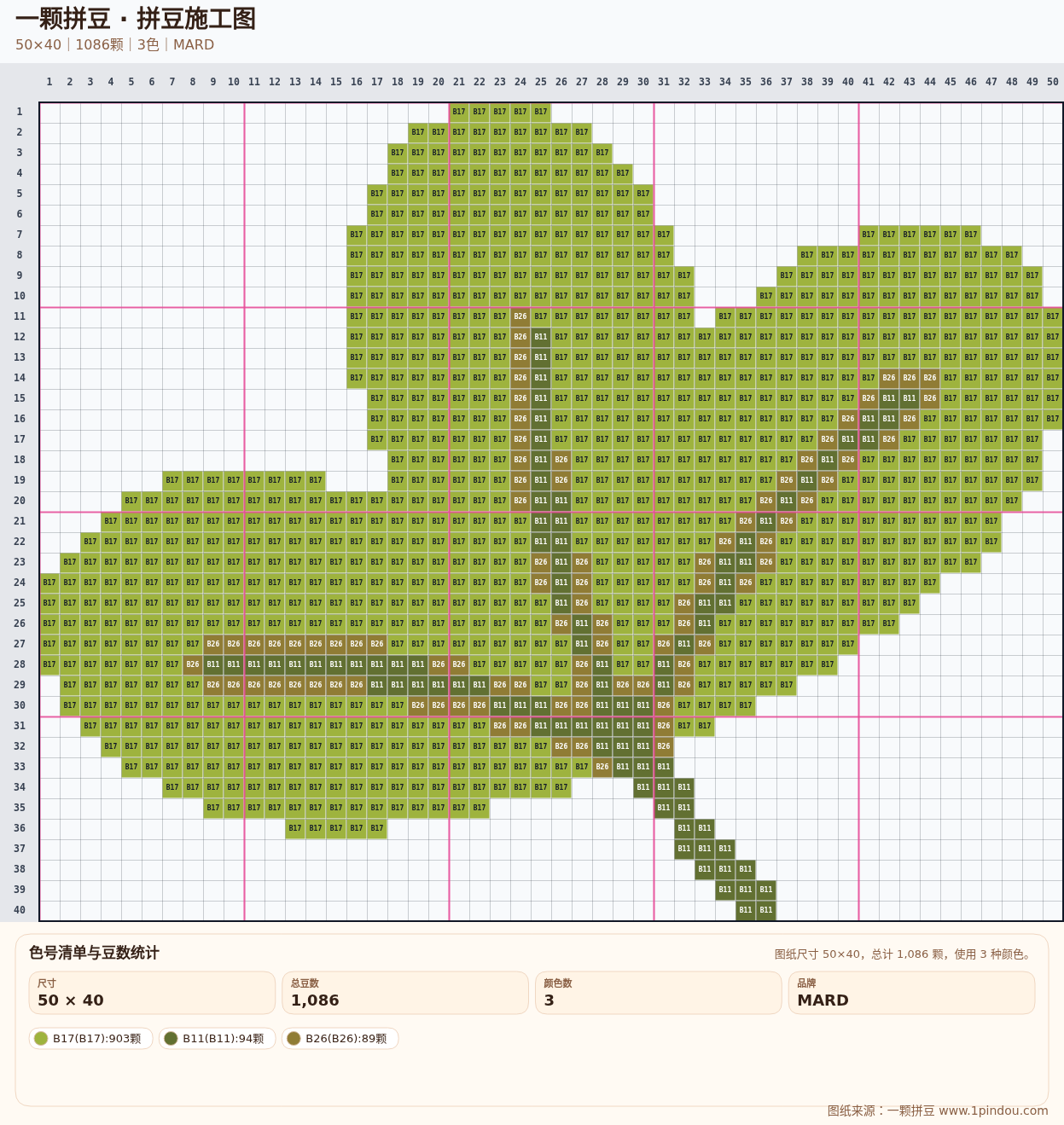Click the subtitle 50×40｜1086颗｜3色｜MARD
This screenshot has height=1125, width=1064.
(114, 44)
